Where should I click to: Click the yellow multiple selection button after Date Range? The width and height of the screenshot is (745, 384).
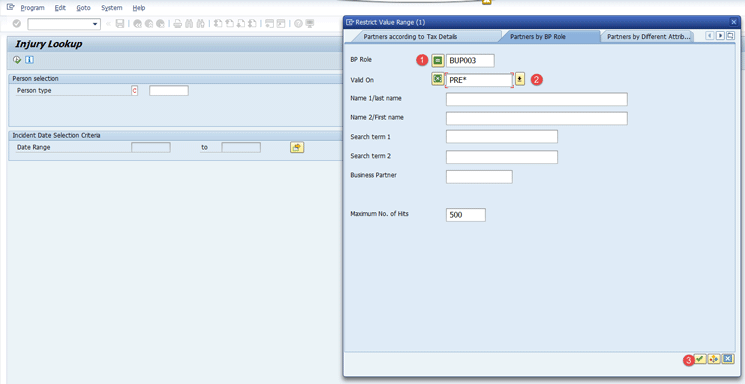(x=297, y=147)
